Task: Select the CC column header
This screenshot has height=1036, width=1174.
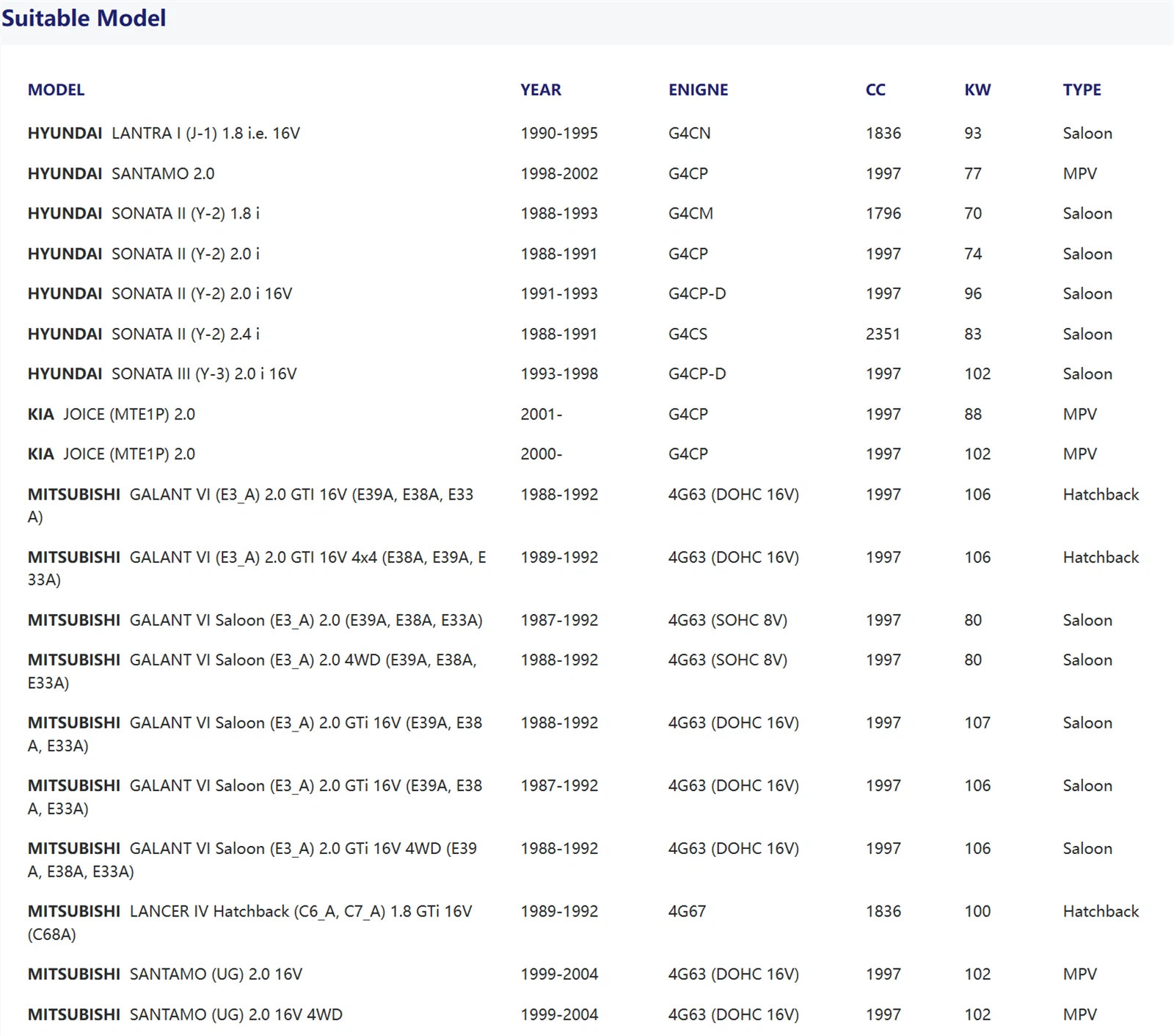Action: click(875, 90)
